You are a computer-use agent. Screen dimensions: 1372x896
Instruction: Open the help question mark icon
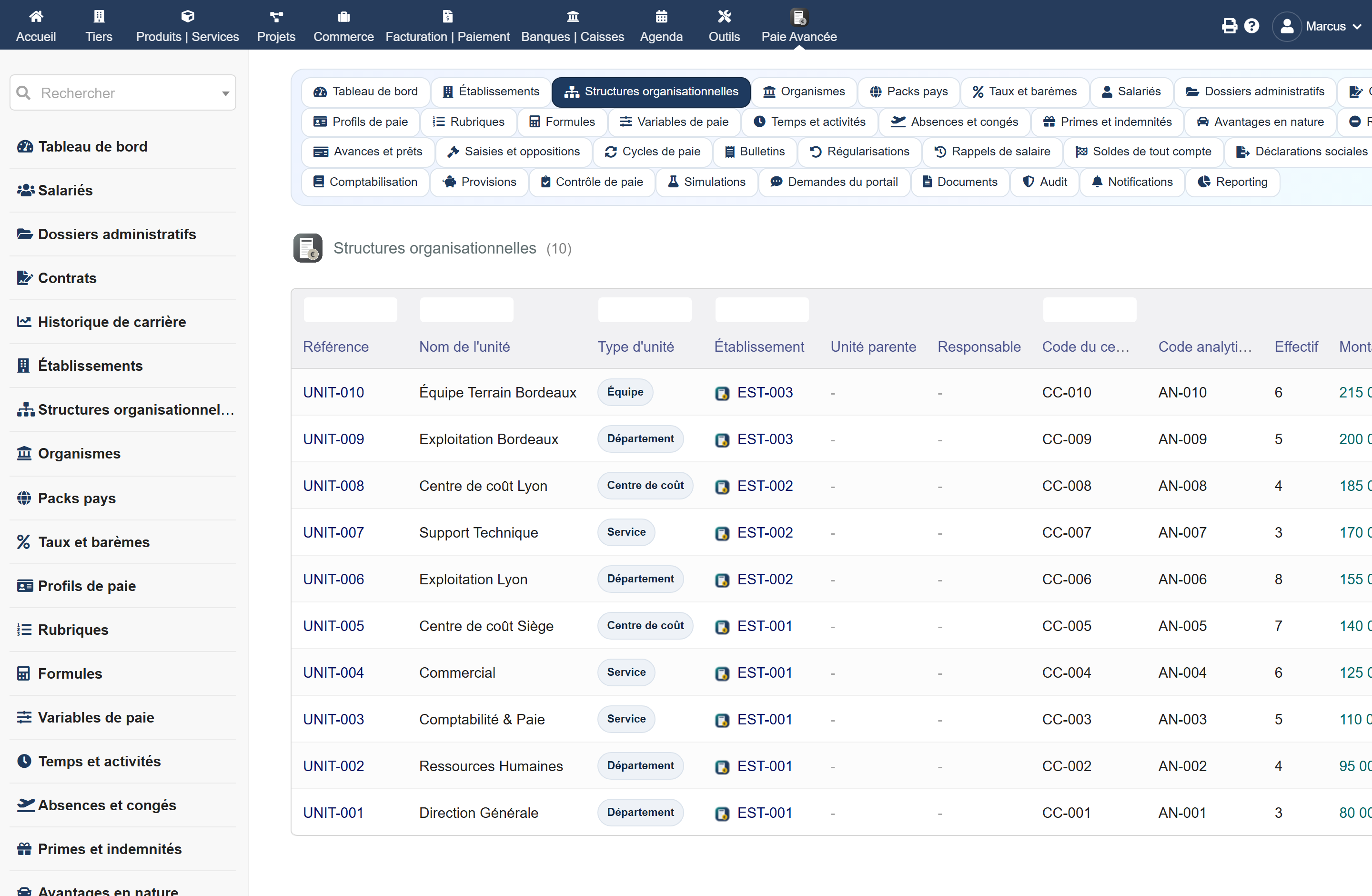(x=1251, y=26)
